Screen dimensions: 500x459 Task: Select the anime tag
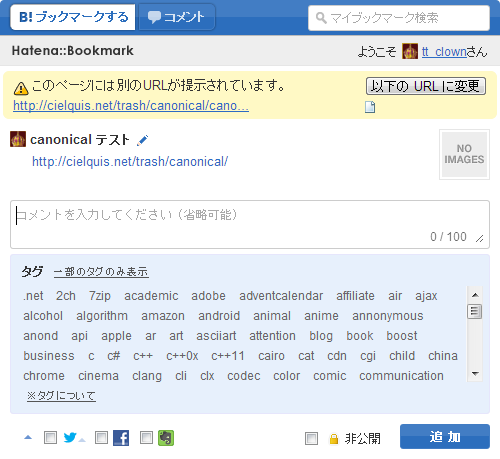click(321, 316)
